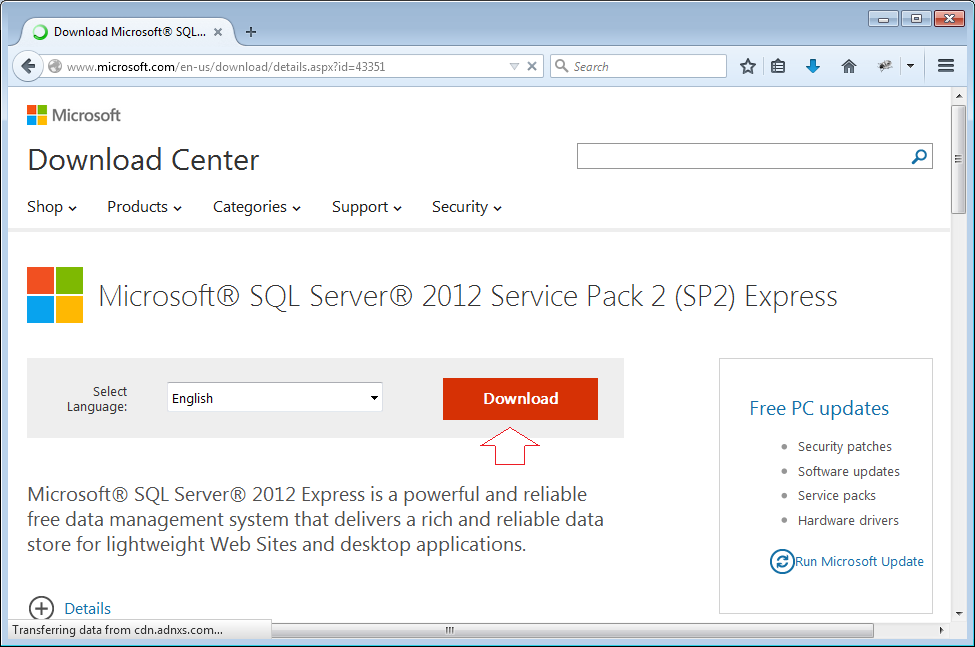Click the Service packs bullet text
The height and width of the screenshot is (647, 975).
point(836,495)
